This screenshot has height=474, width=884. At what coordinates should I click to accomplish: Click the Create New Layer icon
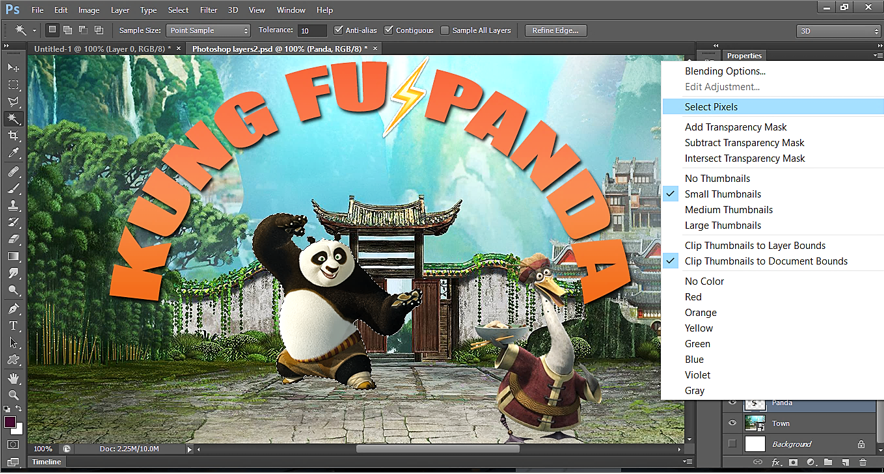click(x=845, y=462)
